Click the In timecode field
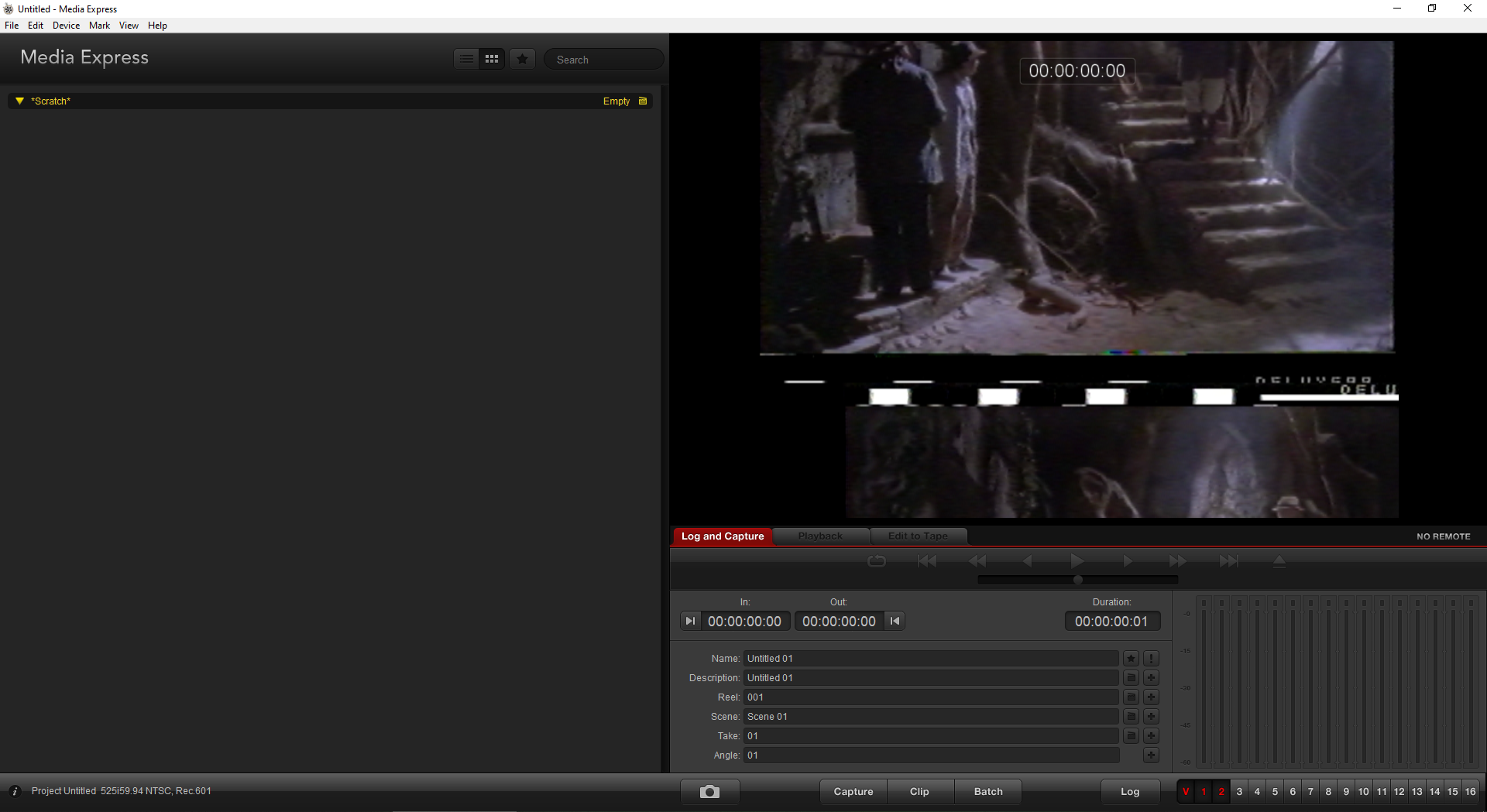 coord(745,622)
